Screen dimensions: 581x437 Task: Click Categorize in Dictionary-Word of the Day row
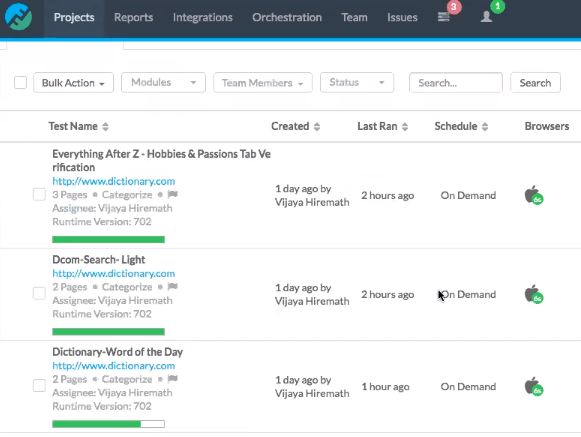[x=127, y=379]
